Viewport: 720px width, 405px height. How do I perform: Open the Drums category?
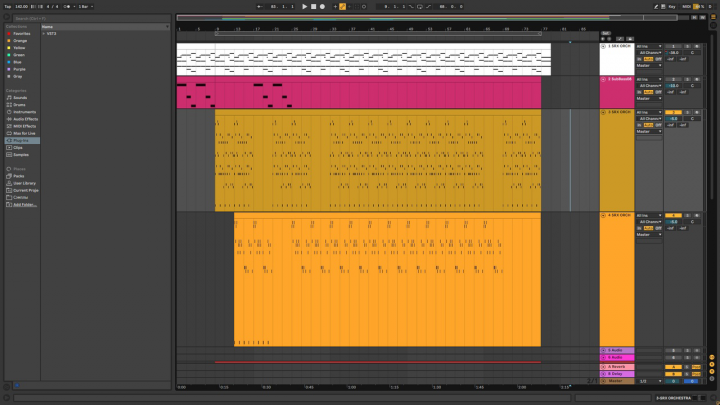click(x=19, y=105)
